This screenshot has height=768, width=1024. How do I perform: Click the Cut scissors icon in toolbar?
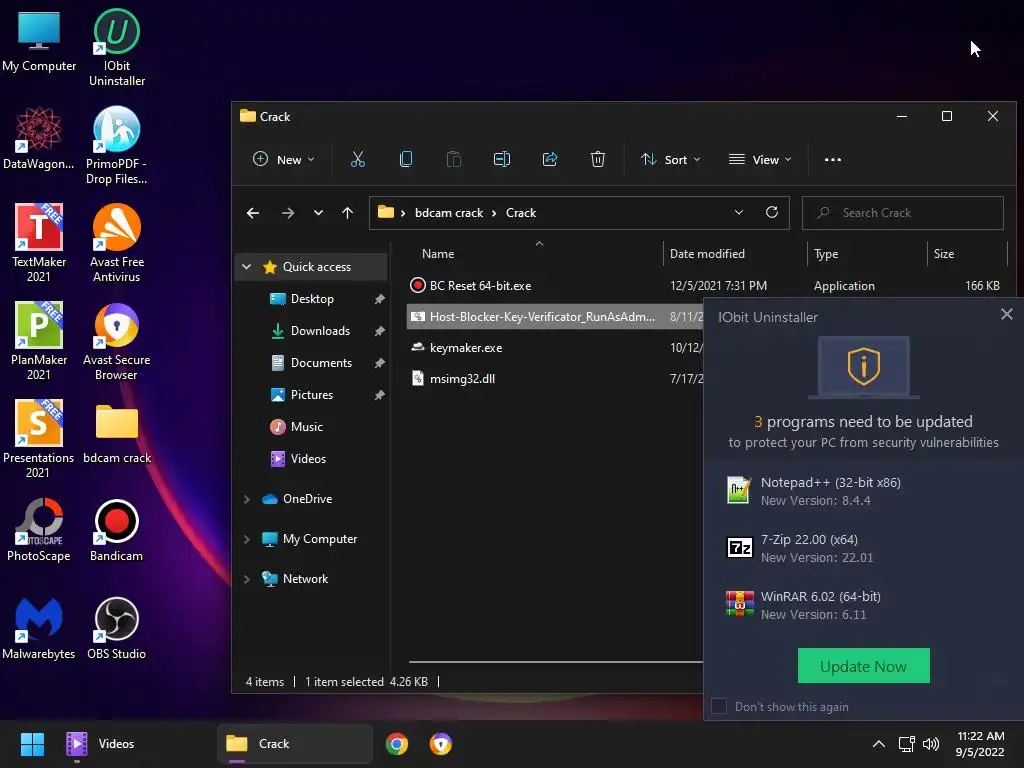357,159
